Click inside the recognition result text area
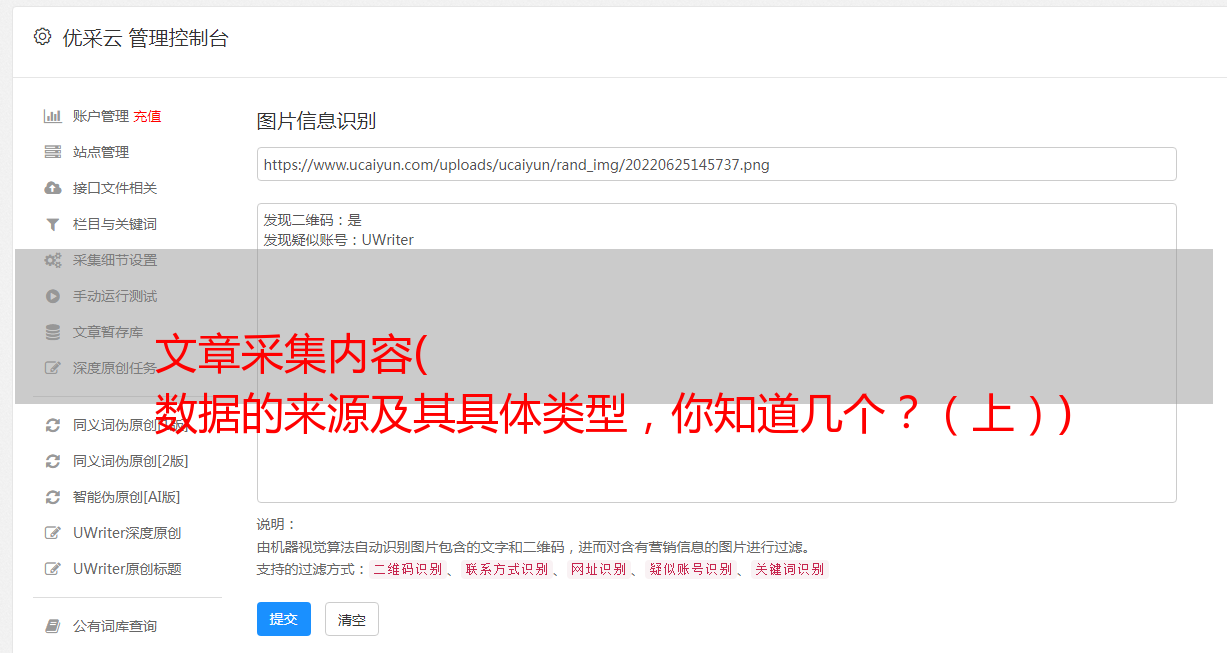 [716, 353]
